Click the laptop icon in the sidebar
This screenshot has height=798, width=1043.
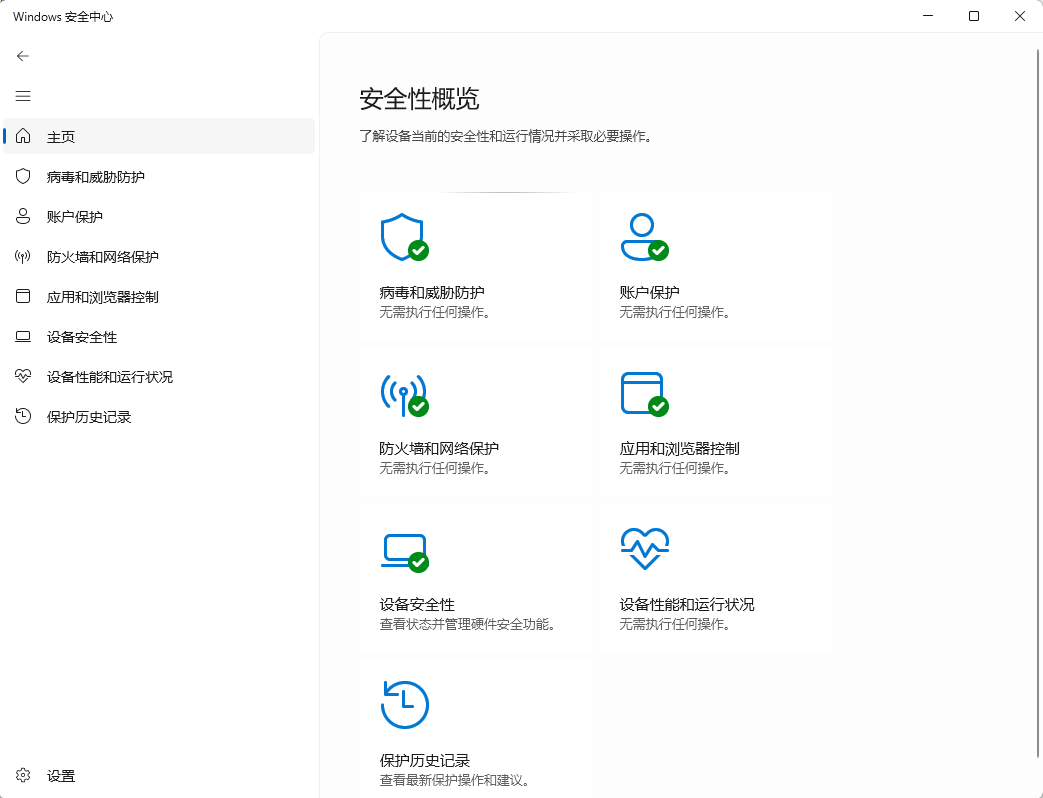click(23, 336)
